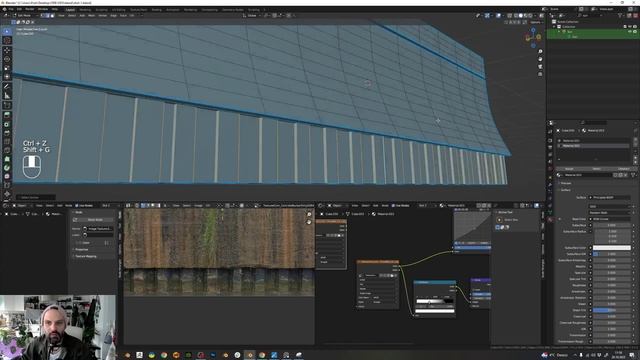This screenshot has width=640, height=360.
Task: Click the ColorRamp gradient bar in node
Action: tap(435, 301)
